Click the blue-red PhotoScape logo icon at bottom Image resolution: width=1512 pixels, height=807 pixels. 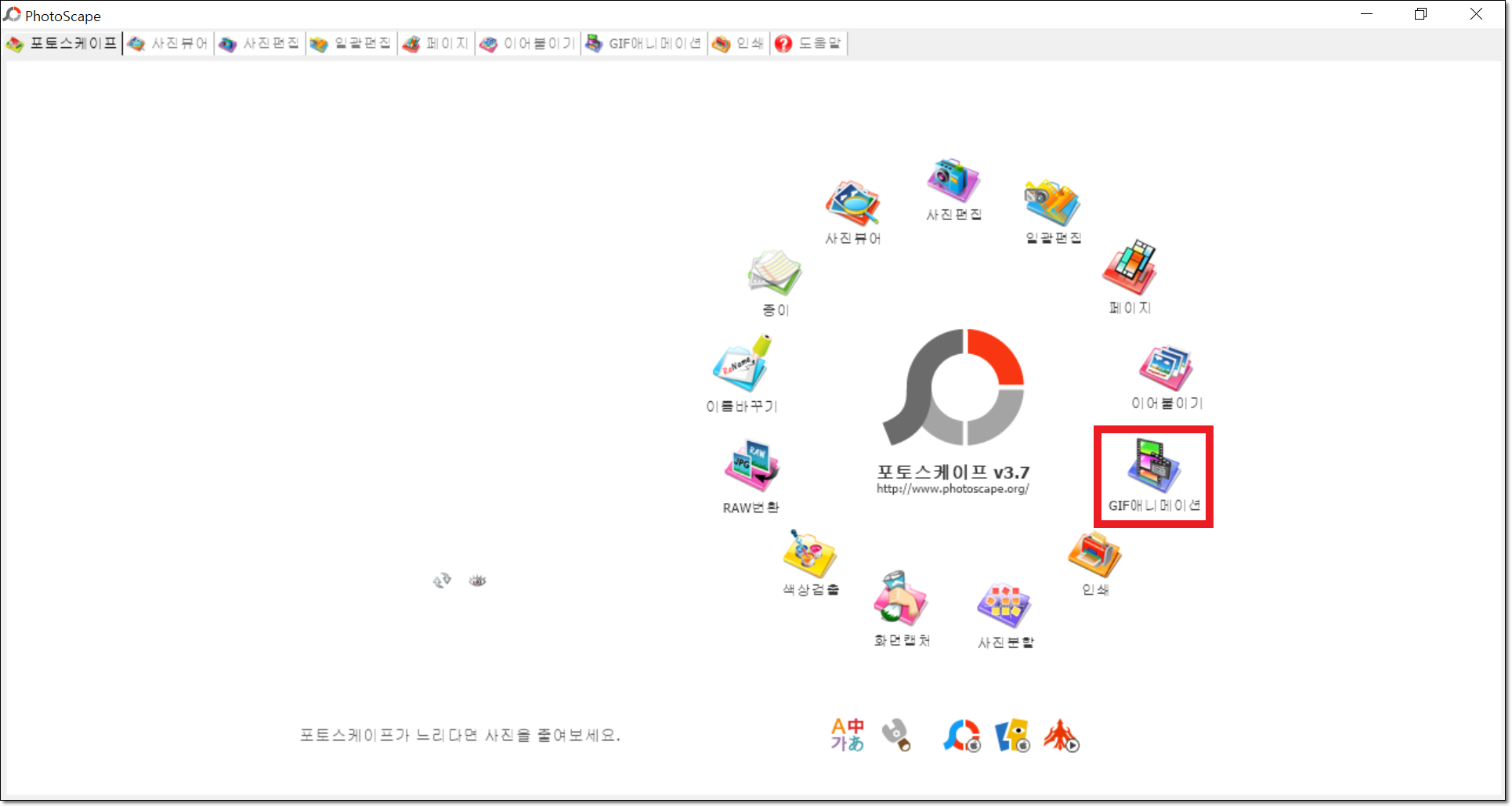coord(961,736)
